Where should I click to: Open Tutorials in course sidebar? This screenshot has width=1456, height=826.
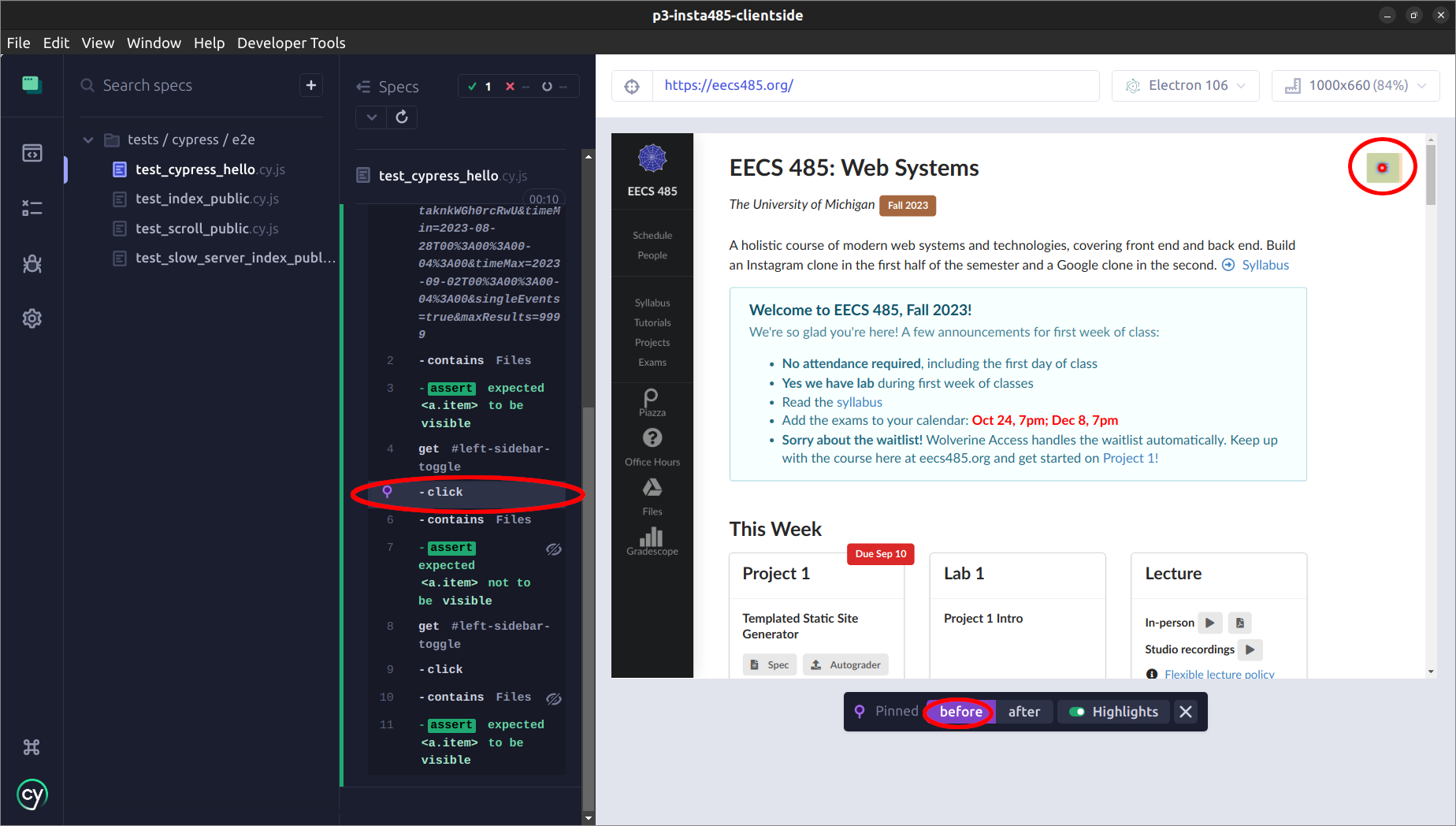(x=652, y=322)
